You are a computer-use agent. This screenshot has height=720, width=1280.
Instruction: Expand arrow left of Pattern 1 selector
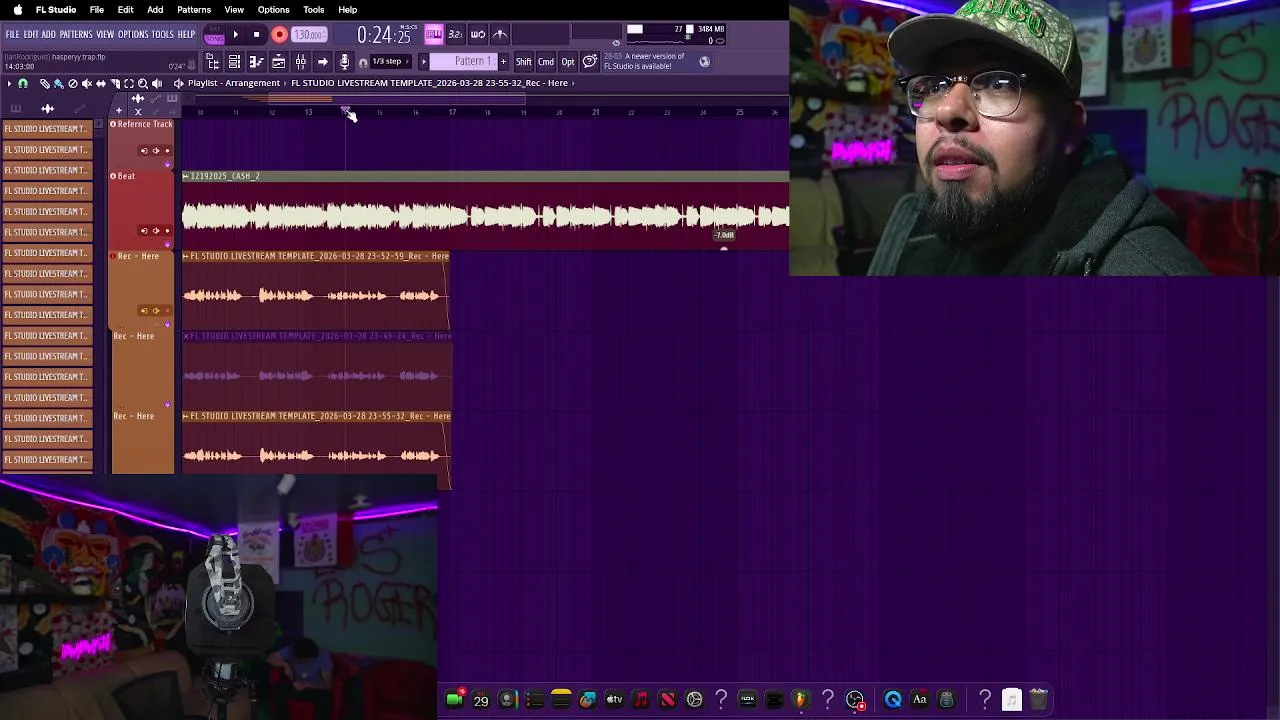[423, 61]
